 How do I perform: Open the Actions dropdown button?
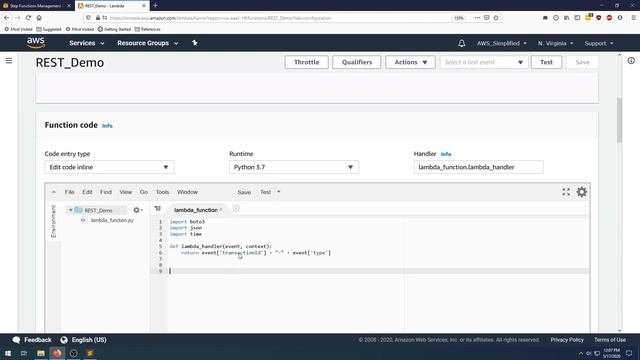pyautogui.click(x=410, y=62)
